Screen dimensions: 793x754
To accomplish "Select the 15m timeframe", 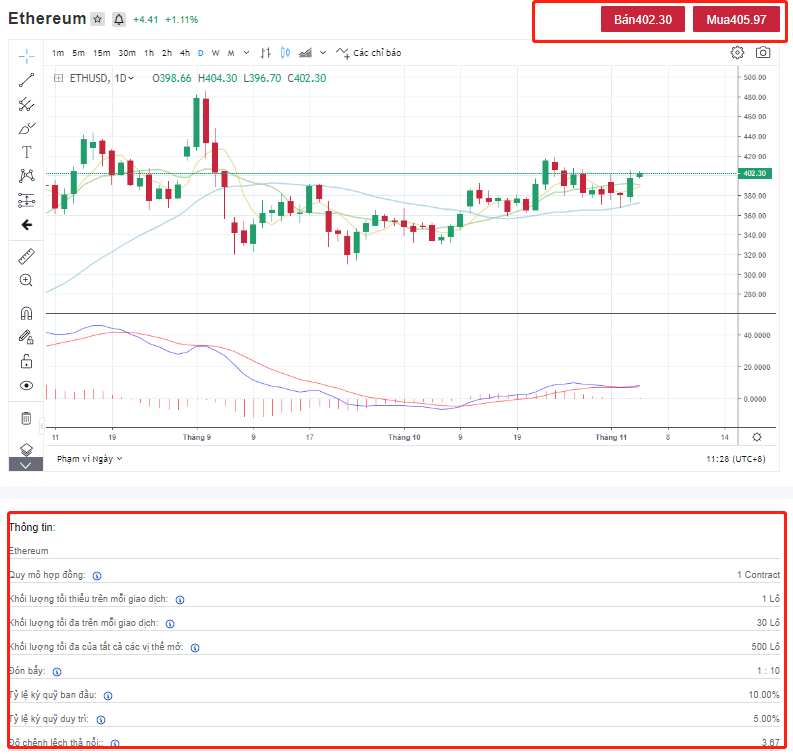I will 101,53.
